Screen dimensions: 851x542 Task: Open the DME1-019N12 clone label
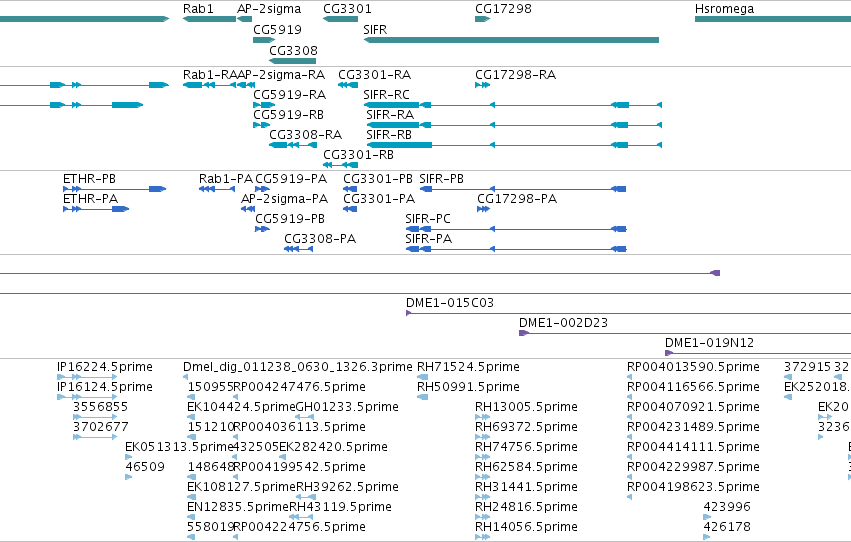[x=709, y=343]
